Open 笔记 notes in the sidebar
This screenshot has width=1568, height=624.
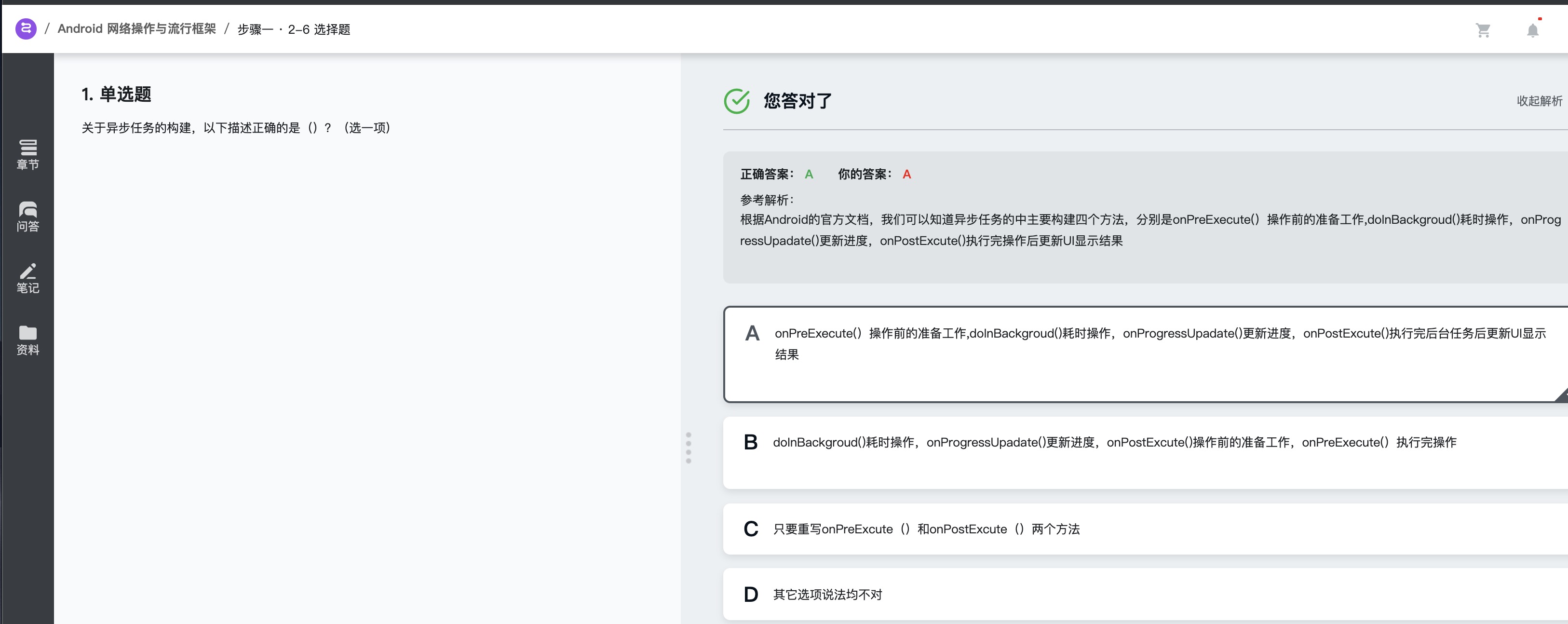point(27,278)
